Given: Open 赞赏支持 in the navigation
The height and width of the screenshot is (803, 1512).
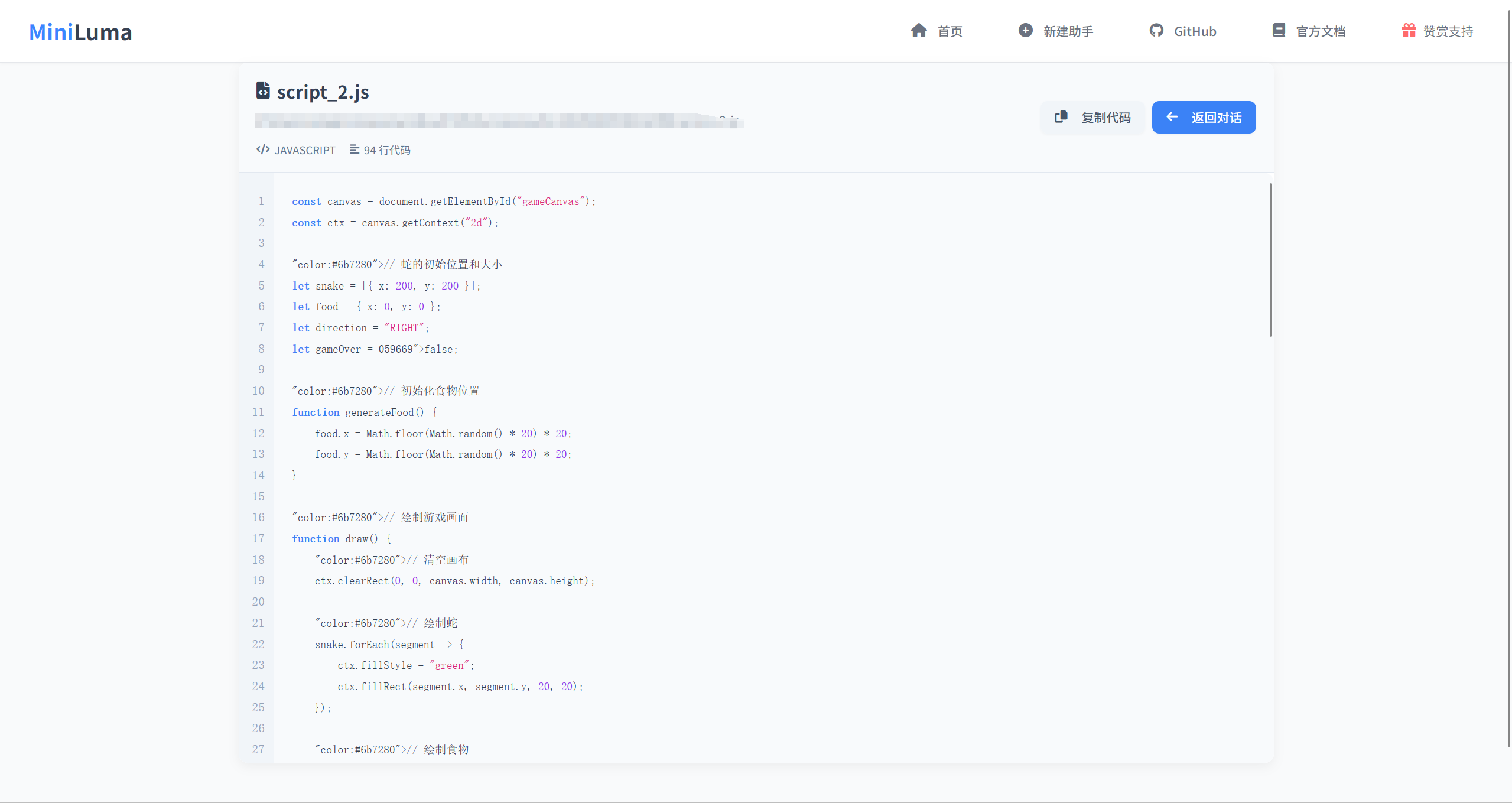Looking at the screenshot, I should (x=1448, y=31).
